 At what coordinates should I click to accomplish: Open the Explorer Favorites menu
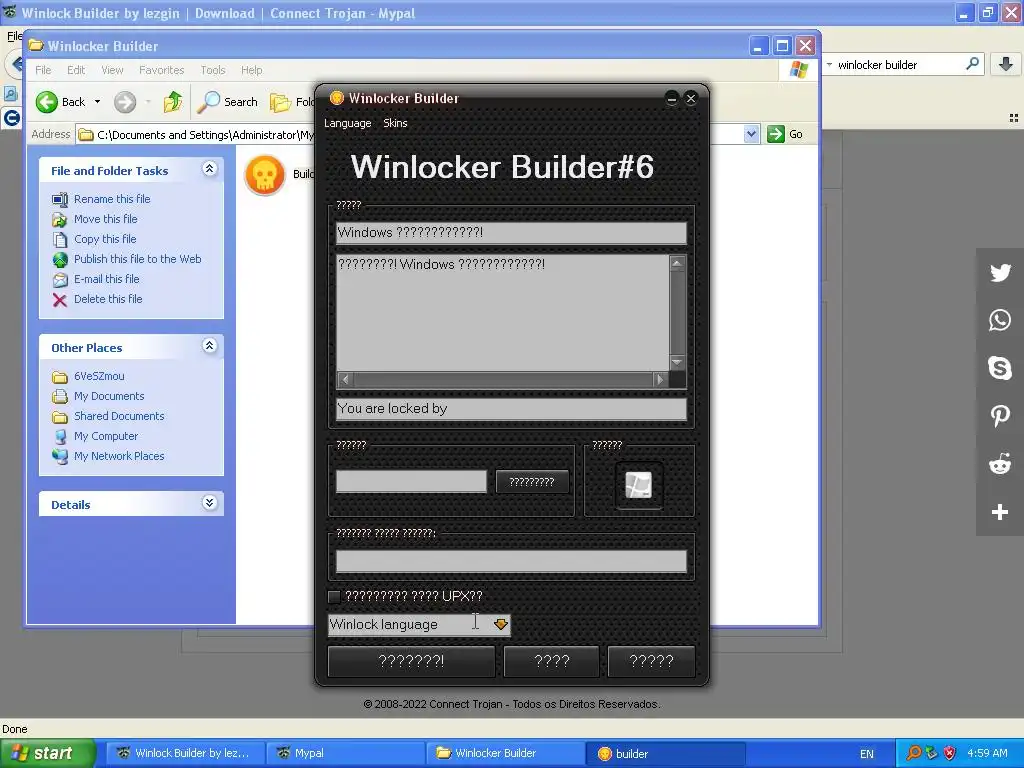[x=161, y=70]
